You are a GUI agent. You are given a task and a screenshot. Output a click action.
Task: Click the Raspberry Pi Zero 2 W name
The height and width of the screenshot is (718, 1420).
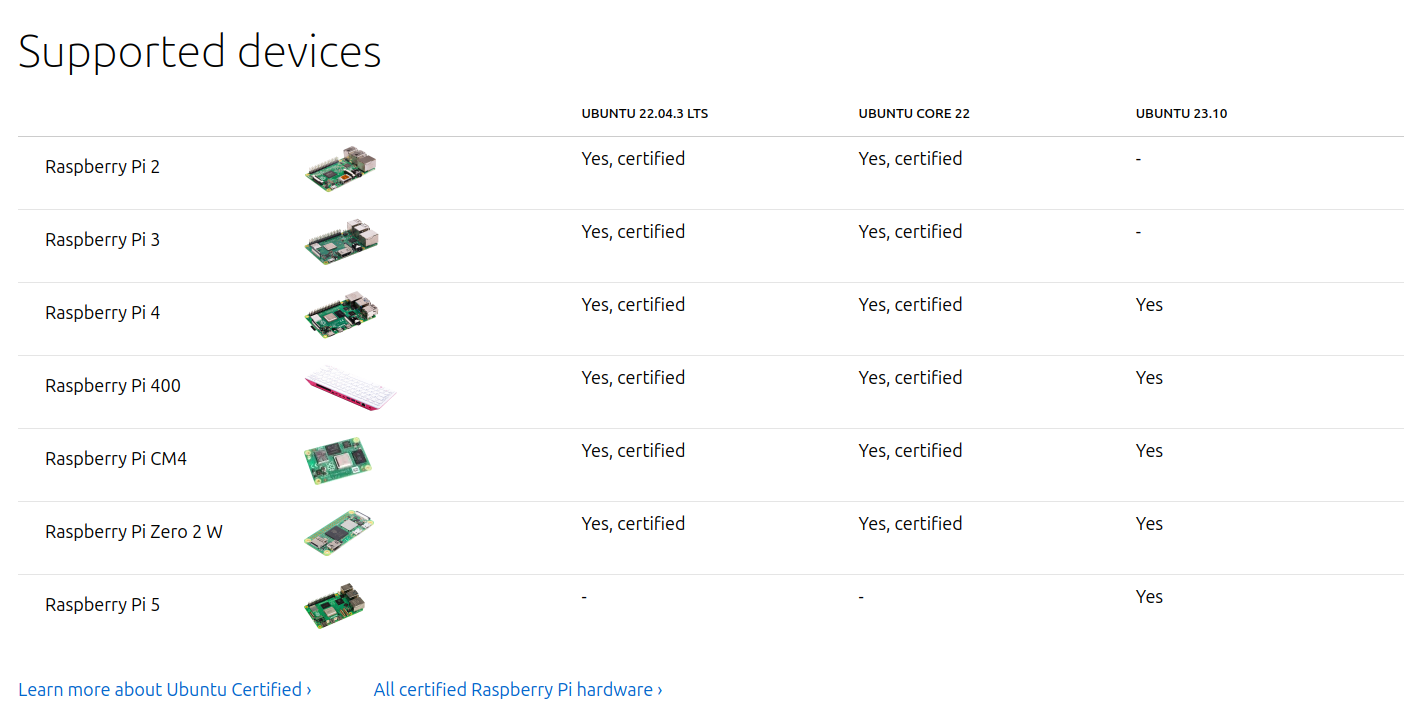click(134, 531)
